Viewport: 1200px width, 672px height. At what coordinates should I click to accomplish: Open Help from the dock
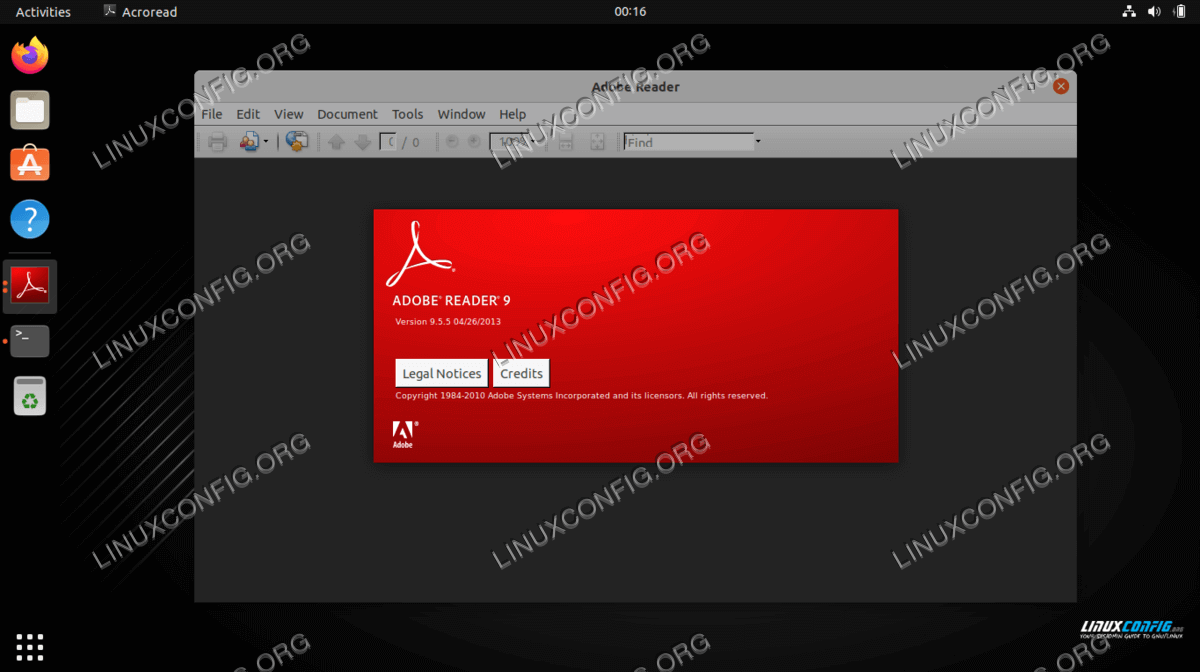(x=30, y=219)
